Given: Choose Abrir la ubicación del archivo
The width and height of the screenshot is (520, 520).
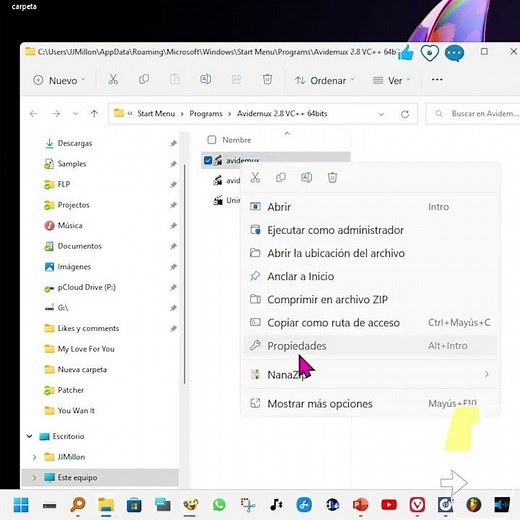Looking at the screenshot, I should coord(371,253).
